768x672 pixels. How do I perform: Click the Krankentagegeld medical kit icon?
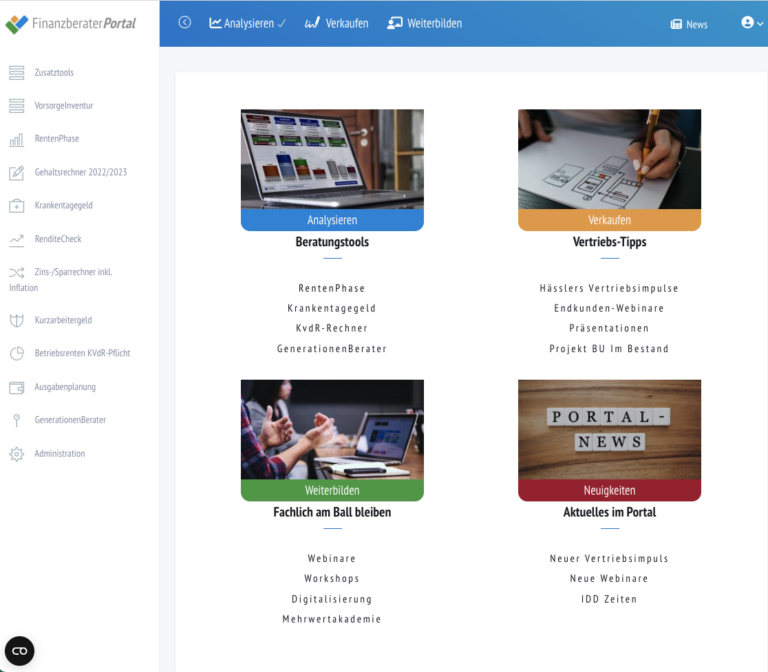16,206
